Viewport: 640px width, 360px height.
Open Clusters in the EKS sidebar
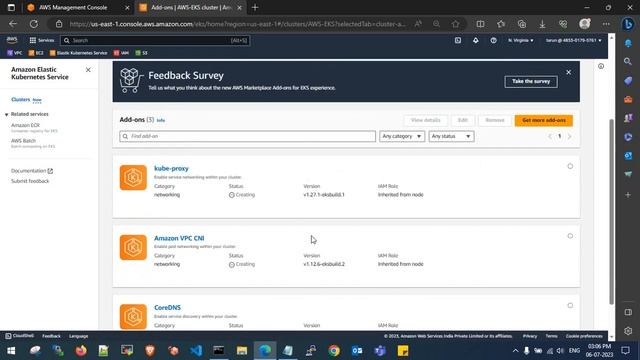coord(20,100)
